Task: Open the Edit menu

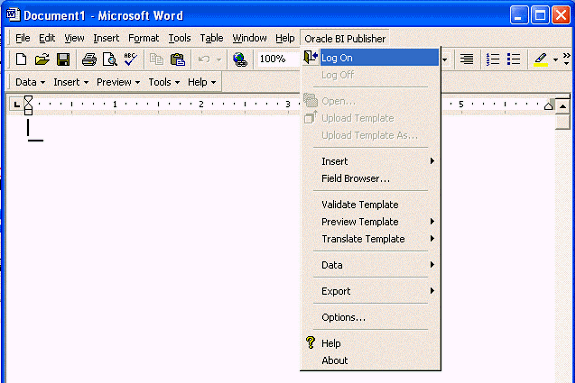Action: pos(47,38)
